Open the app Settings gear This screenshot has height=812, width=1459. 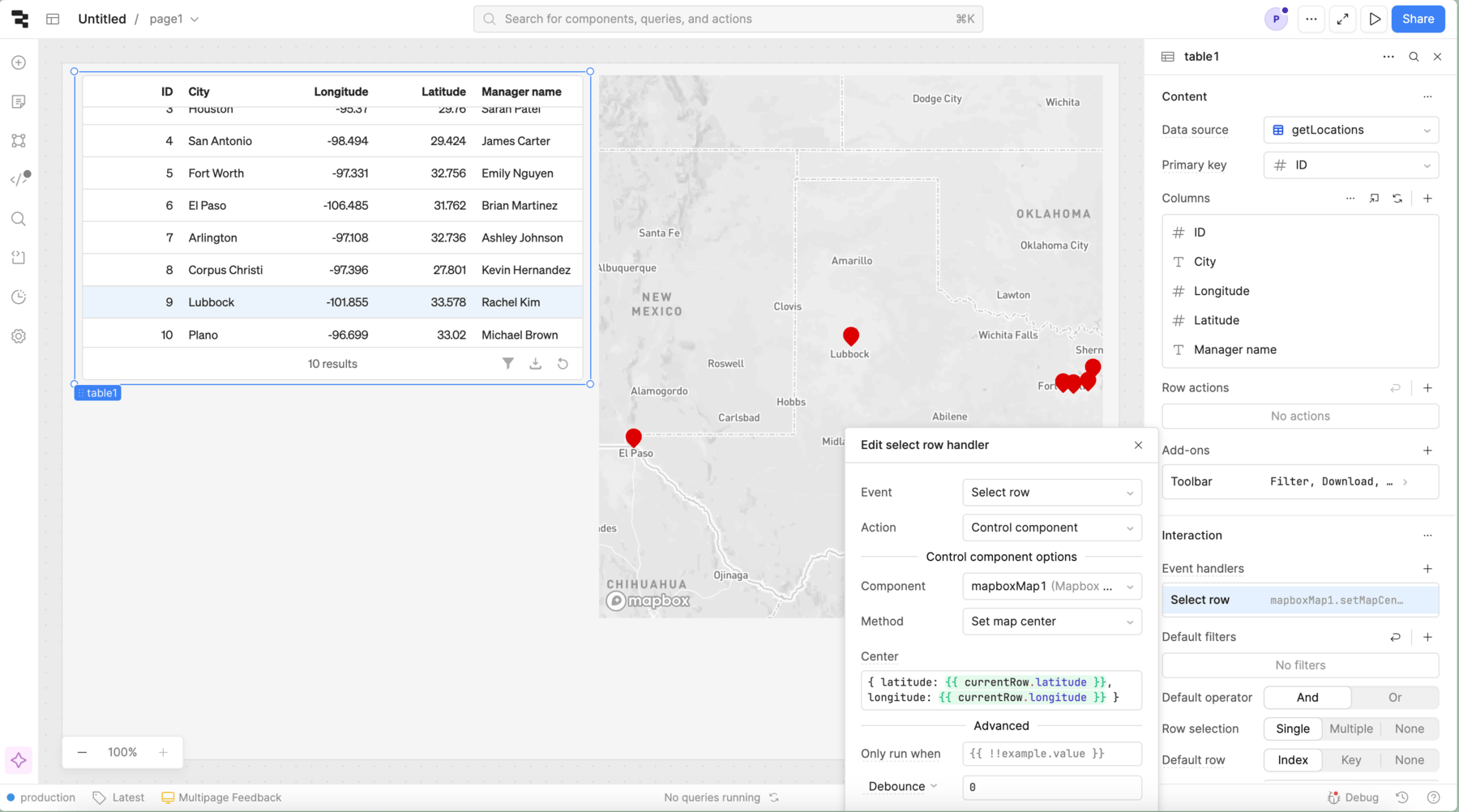pyautogui.click(x=19, y=335)
